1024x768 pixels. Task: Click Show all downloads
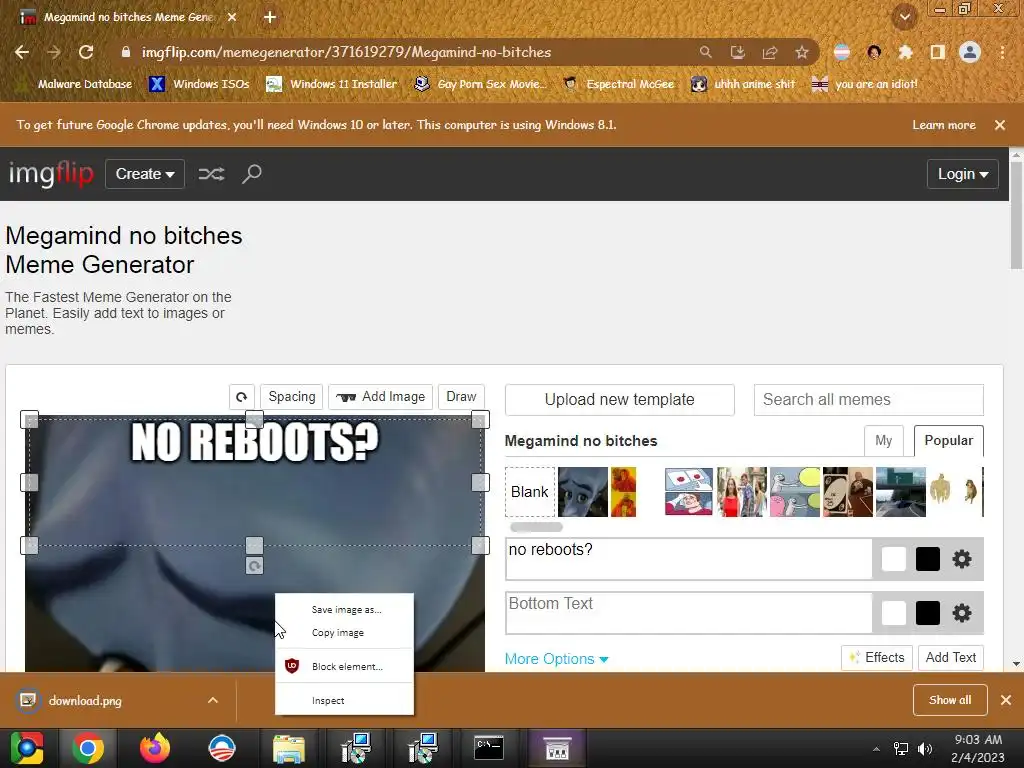click(950, 700)
